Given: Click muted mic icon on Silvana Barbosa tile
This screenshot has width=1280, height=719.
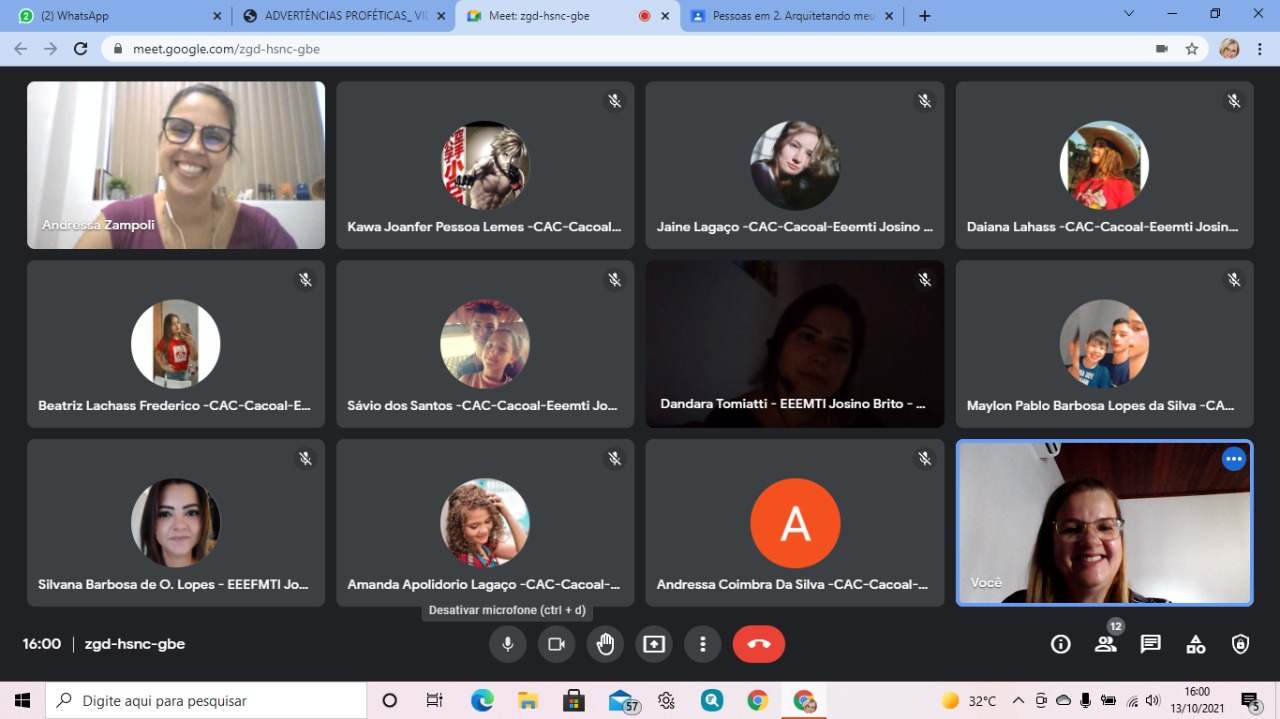Looking at the screenshot, I should (306, 459).
